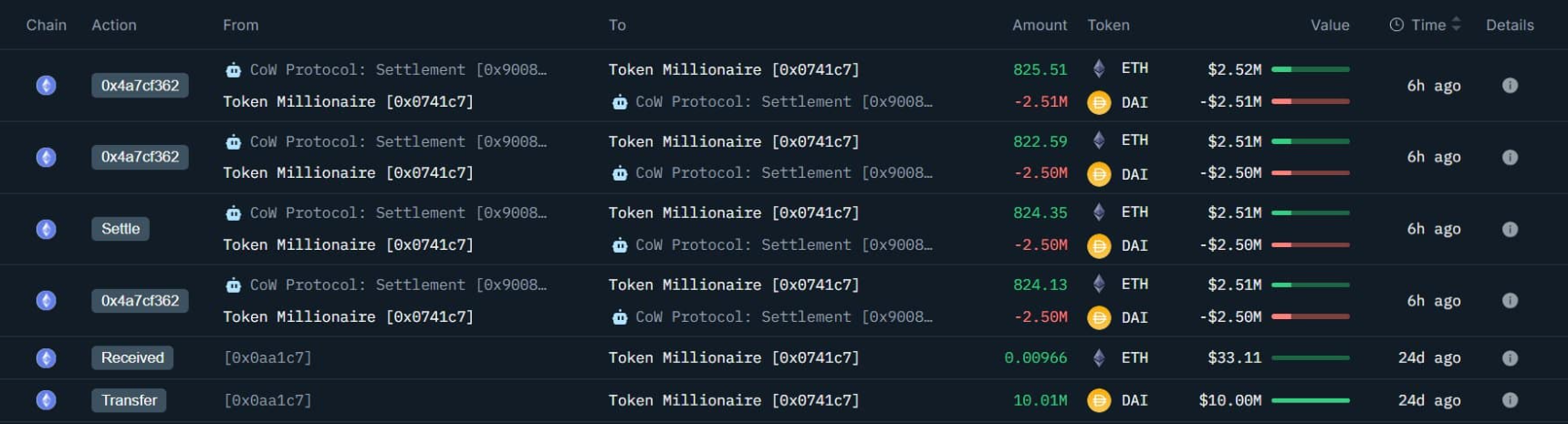The image size is (1568, 424).
Task: Open the [0x0aa1c7] sender address in the Received row
Action: click(267, 358)
